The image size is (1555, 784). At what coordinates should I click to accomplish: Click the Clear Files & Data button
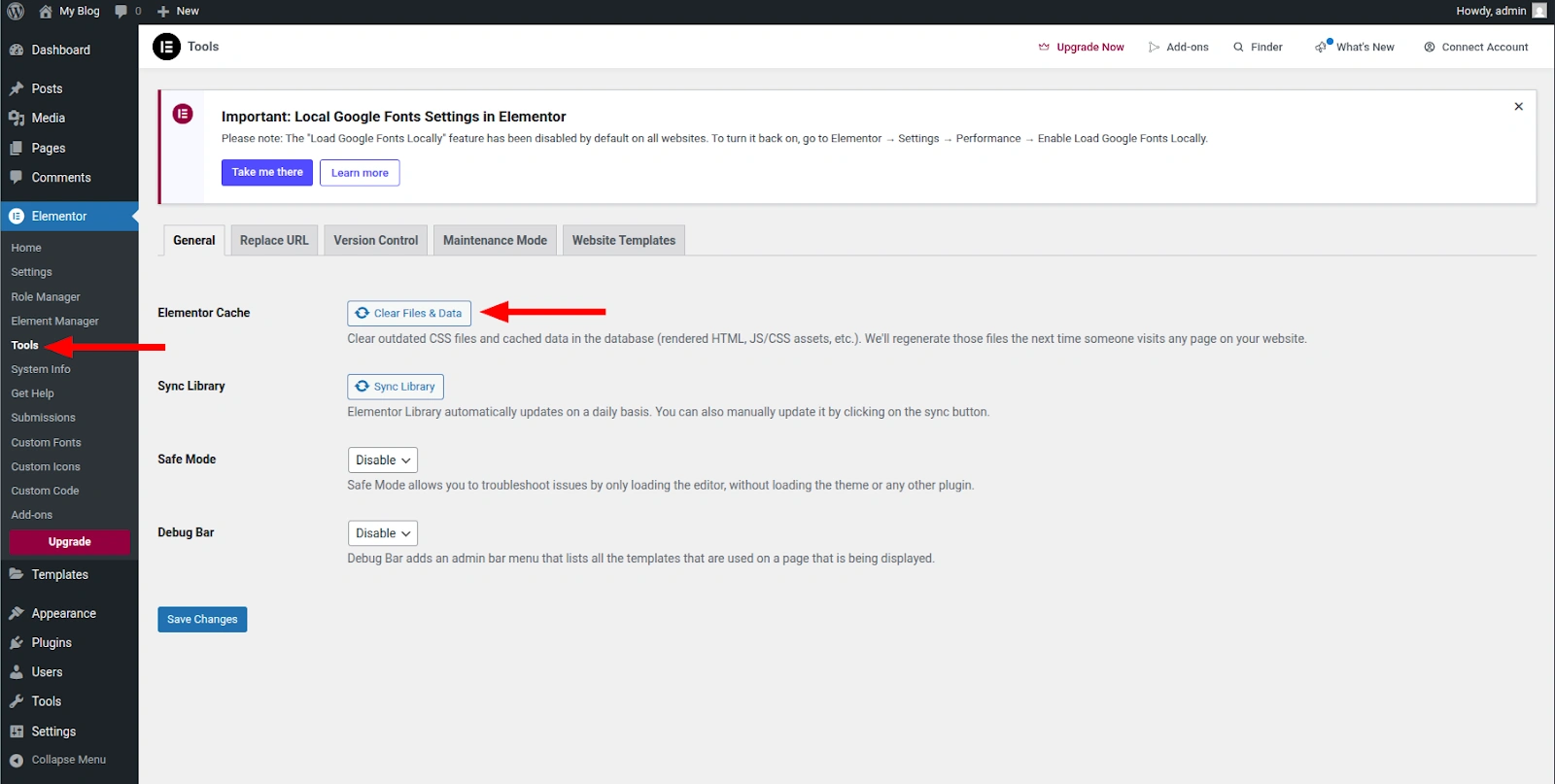(409, 314)
